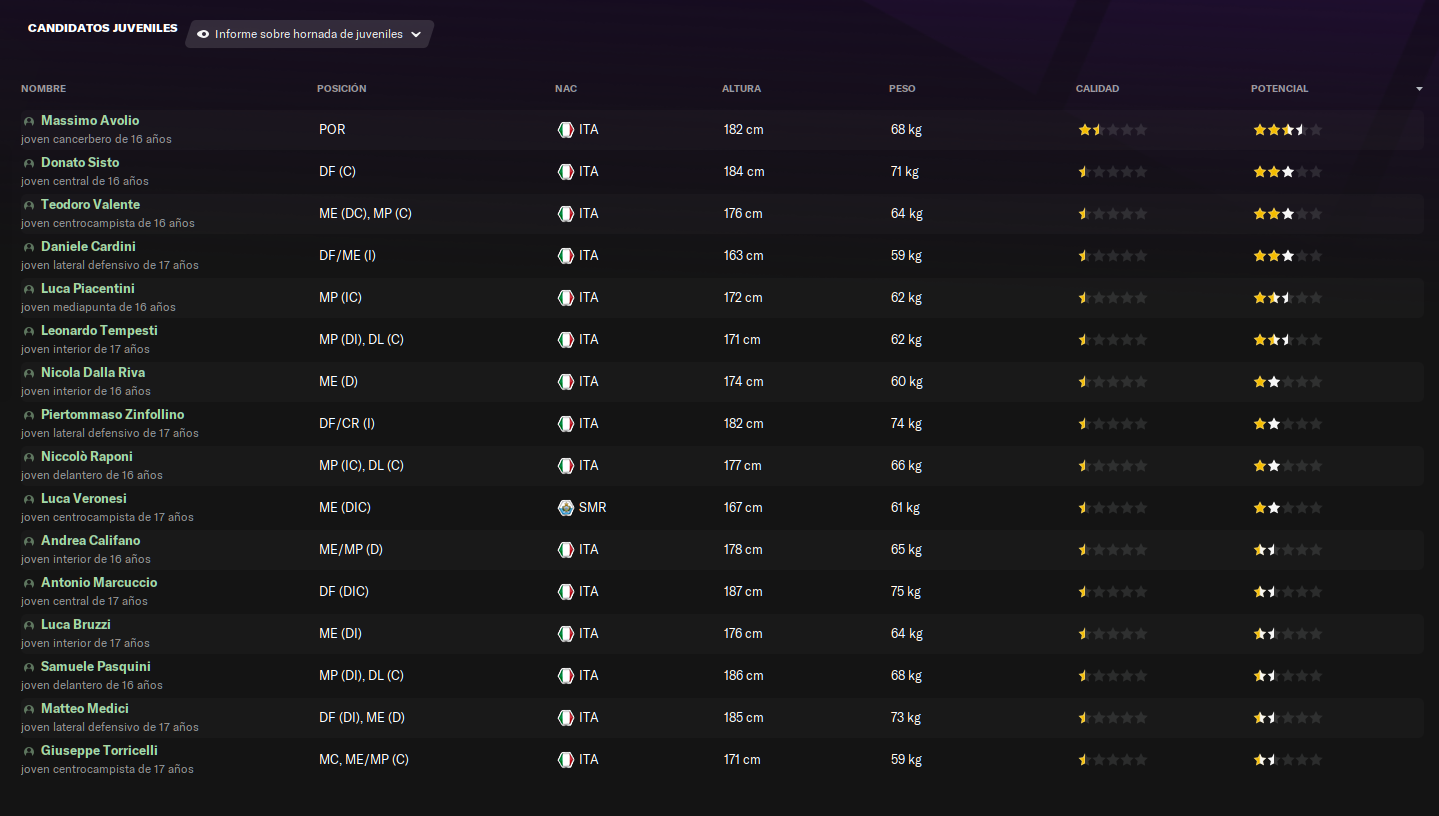
Task: Click the Italian flag in Giuseppe Torricelli's row
Action: click(x=565, y=759)
